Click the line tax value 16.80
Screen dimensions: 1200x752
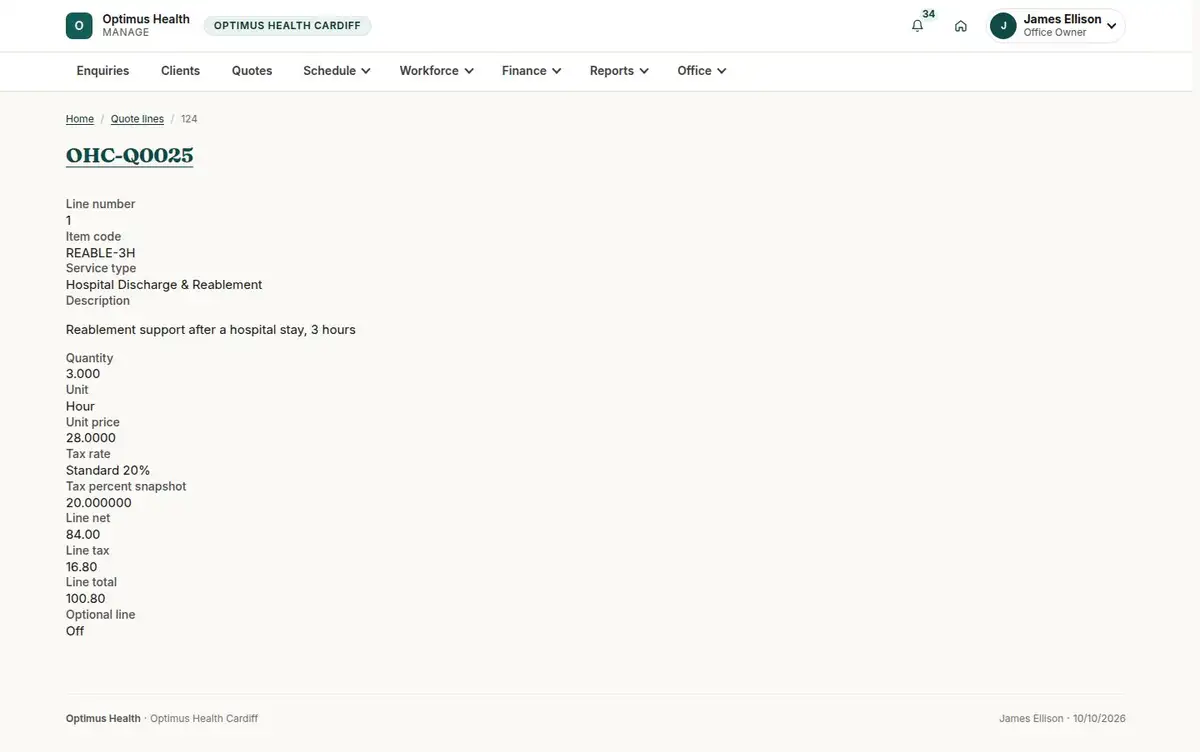point(82,567)
